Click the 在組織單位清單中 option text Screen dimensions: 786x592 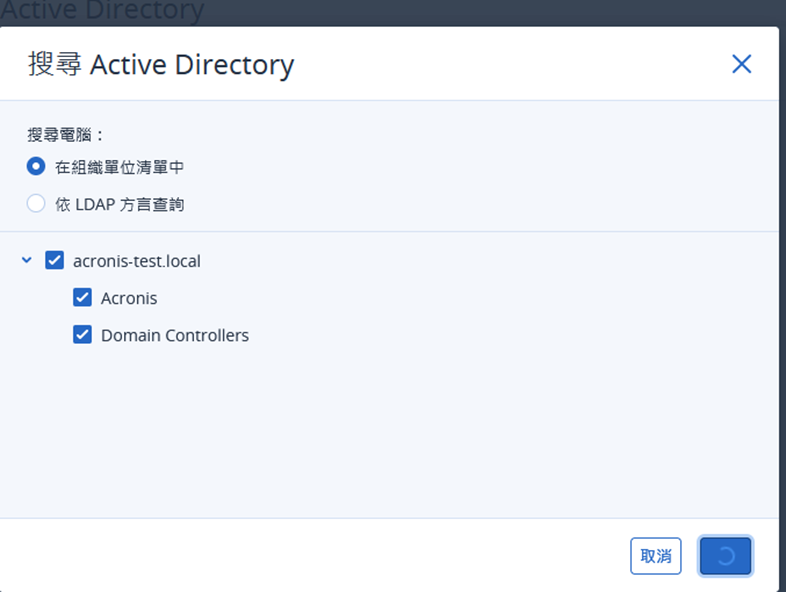click(x=119, y=167)
